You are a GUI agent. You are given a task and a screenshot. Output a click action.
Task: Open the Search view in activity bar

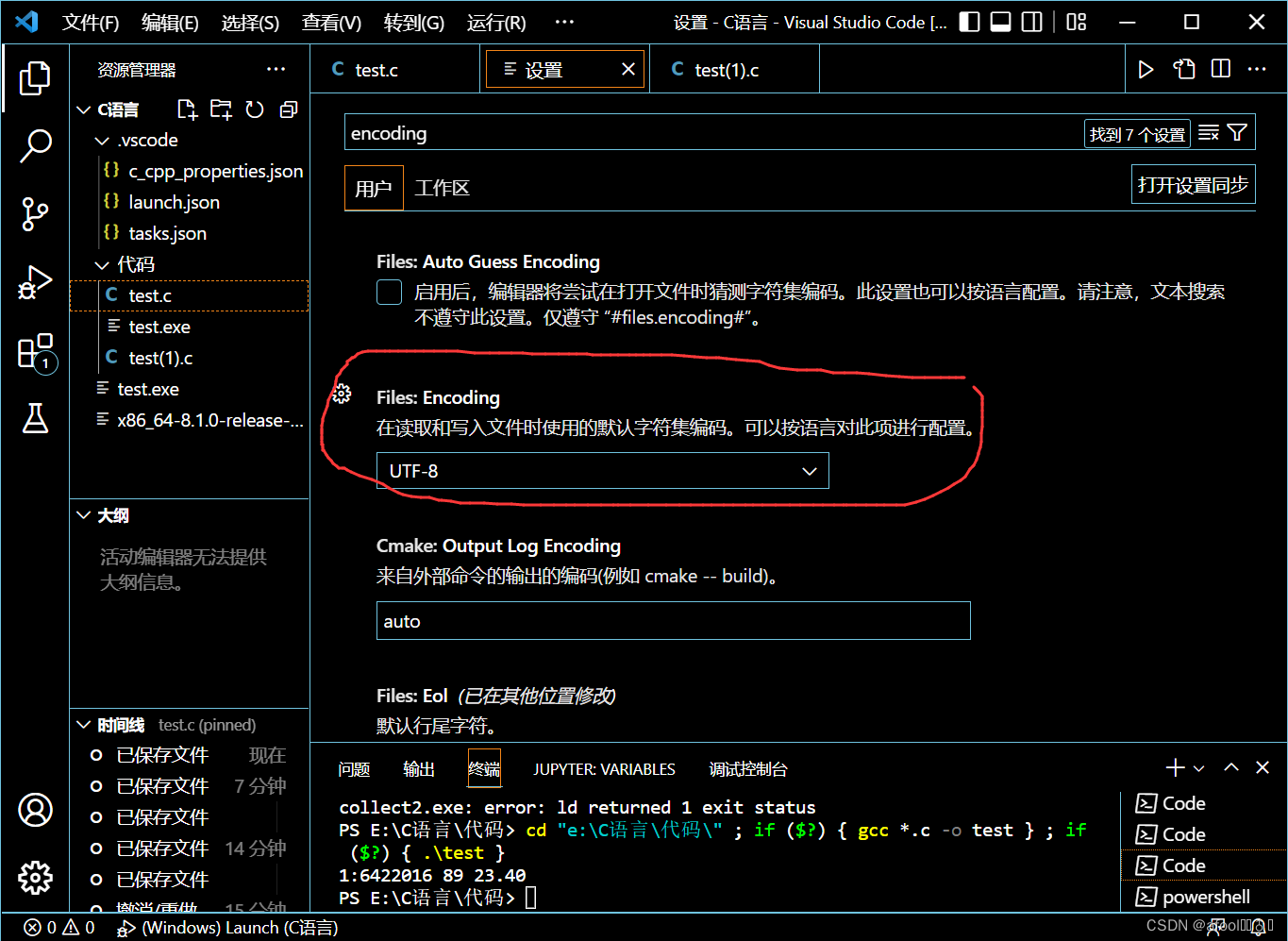click(35, 146)
